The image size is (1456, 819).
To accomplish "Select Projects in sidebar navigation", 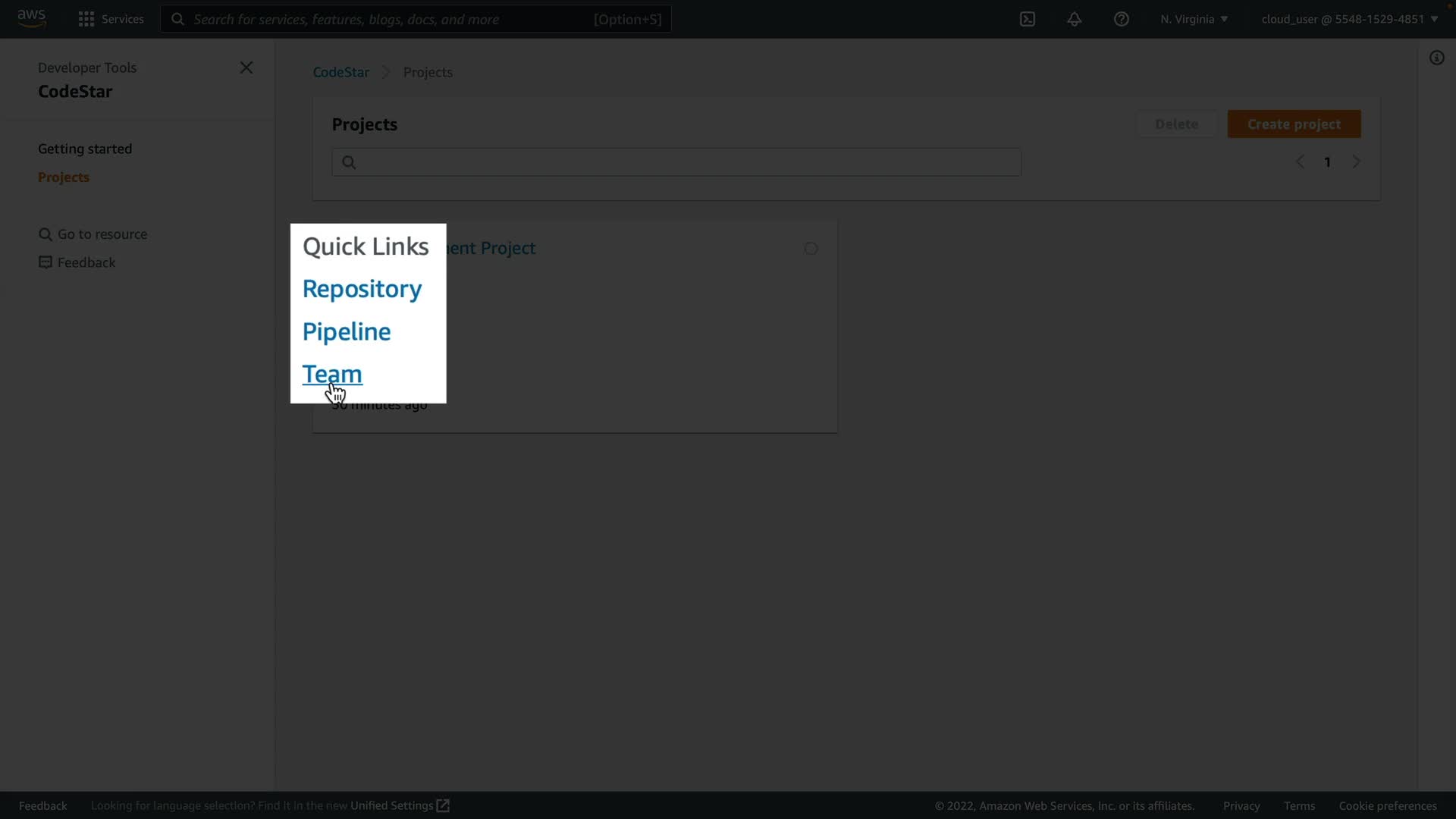I will [64, 177].
